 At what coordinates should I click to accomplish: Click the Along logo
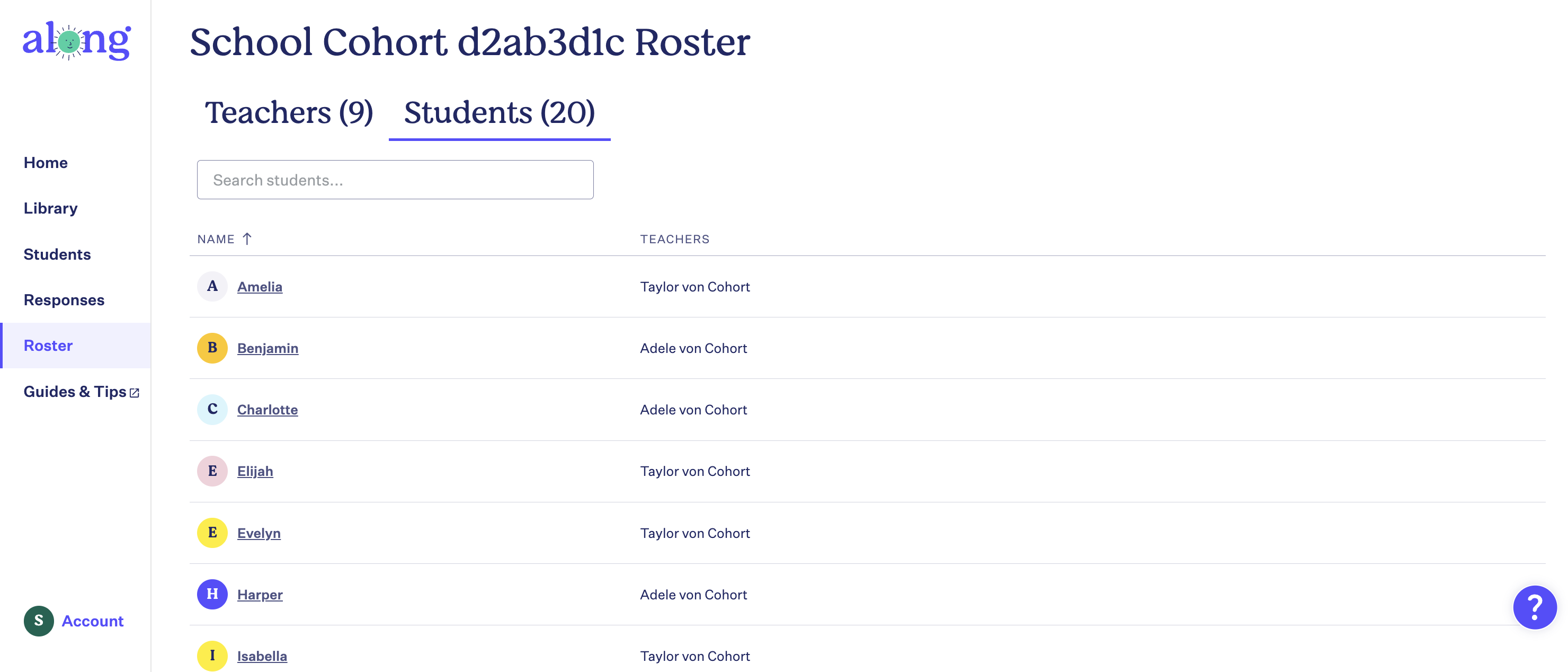tap(77, 41)
